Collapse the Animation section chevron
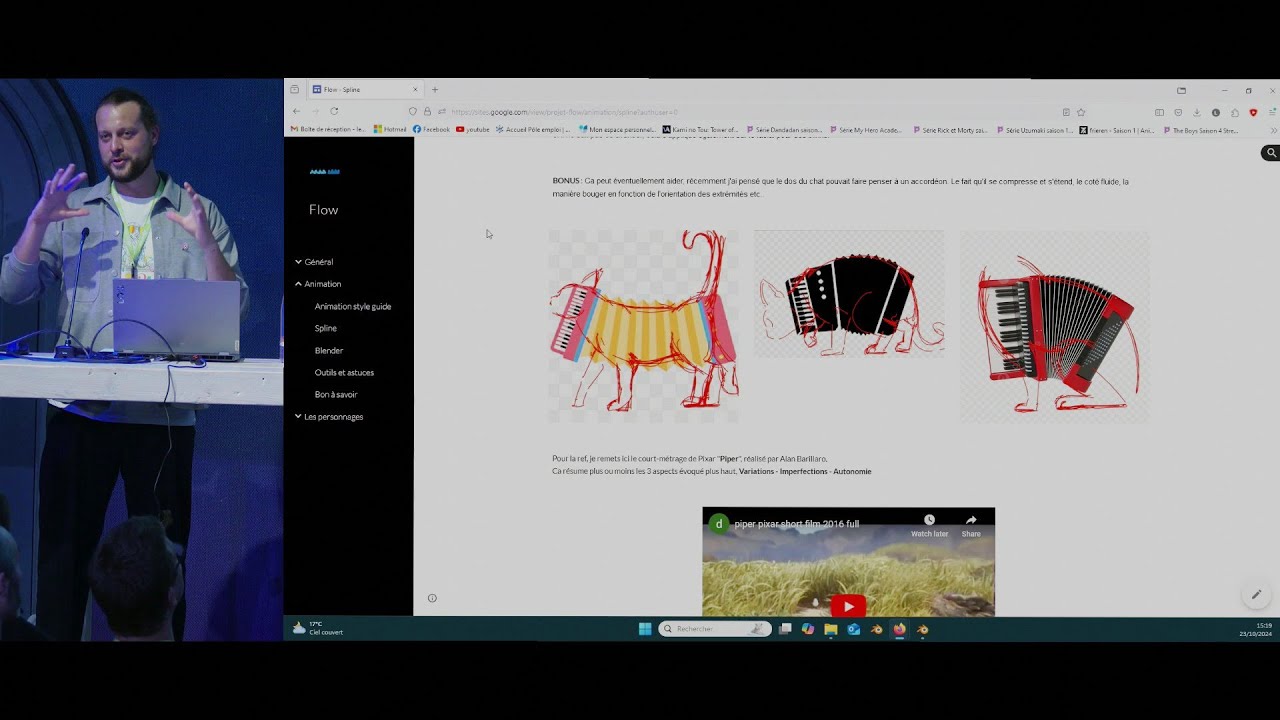 coord(298,284)
